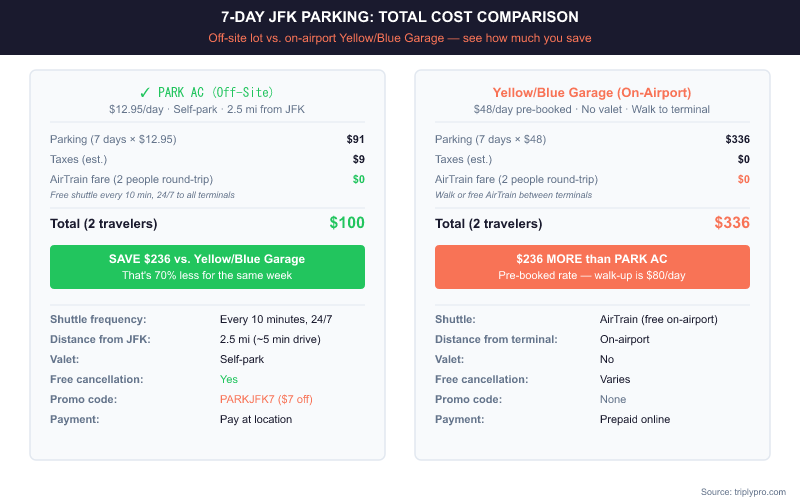800x500 pixels.
Task: Click the Pay at location payment value
Action: point(256,419)
